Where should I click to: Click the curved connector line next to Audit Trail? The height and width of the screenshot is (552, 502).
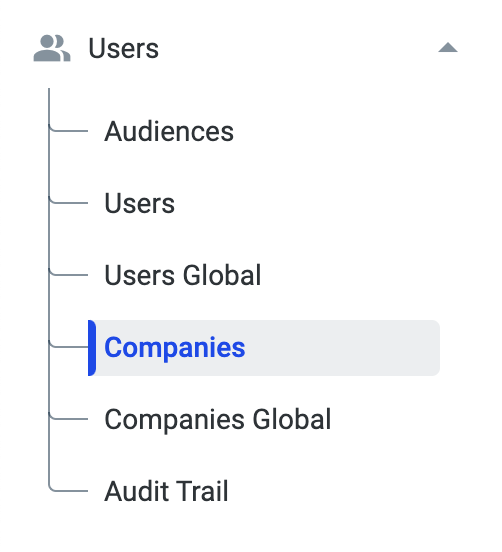click(68, 490)
